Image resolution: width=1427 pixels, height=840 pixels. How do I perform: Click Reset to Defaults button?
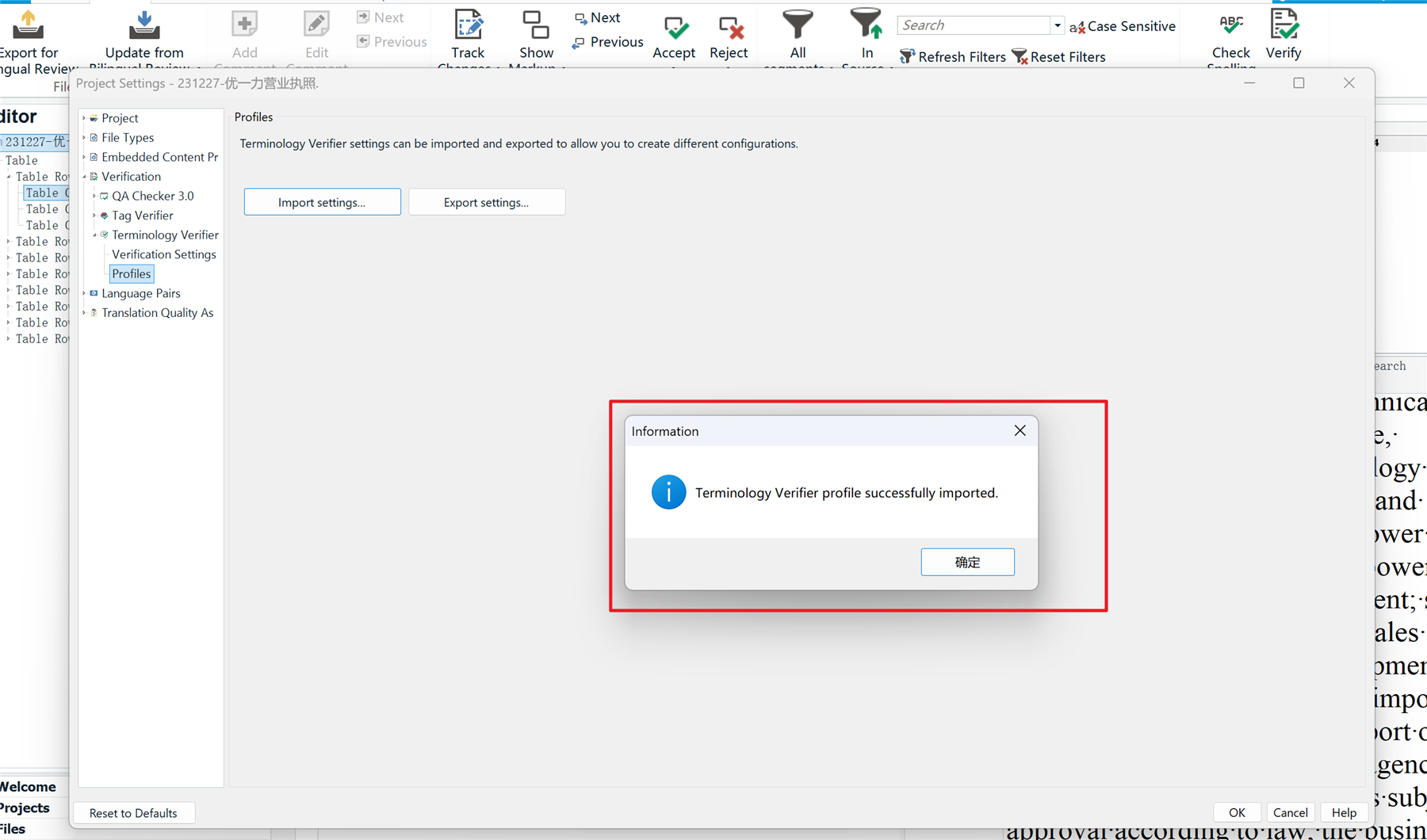point(133,813)
